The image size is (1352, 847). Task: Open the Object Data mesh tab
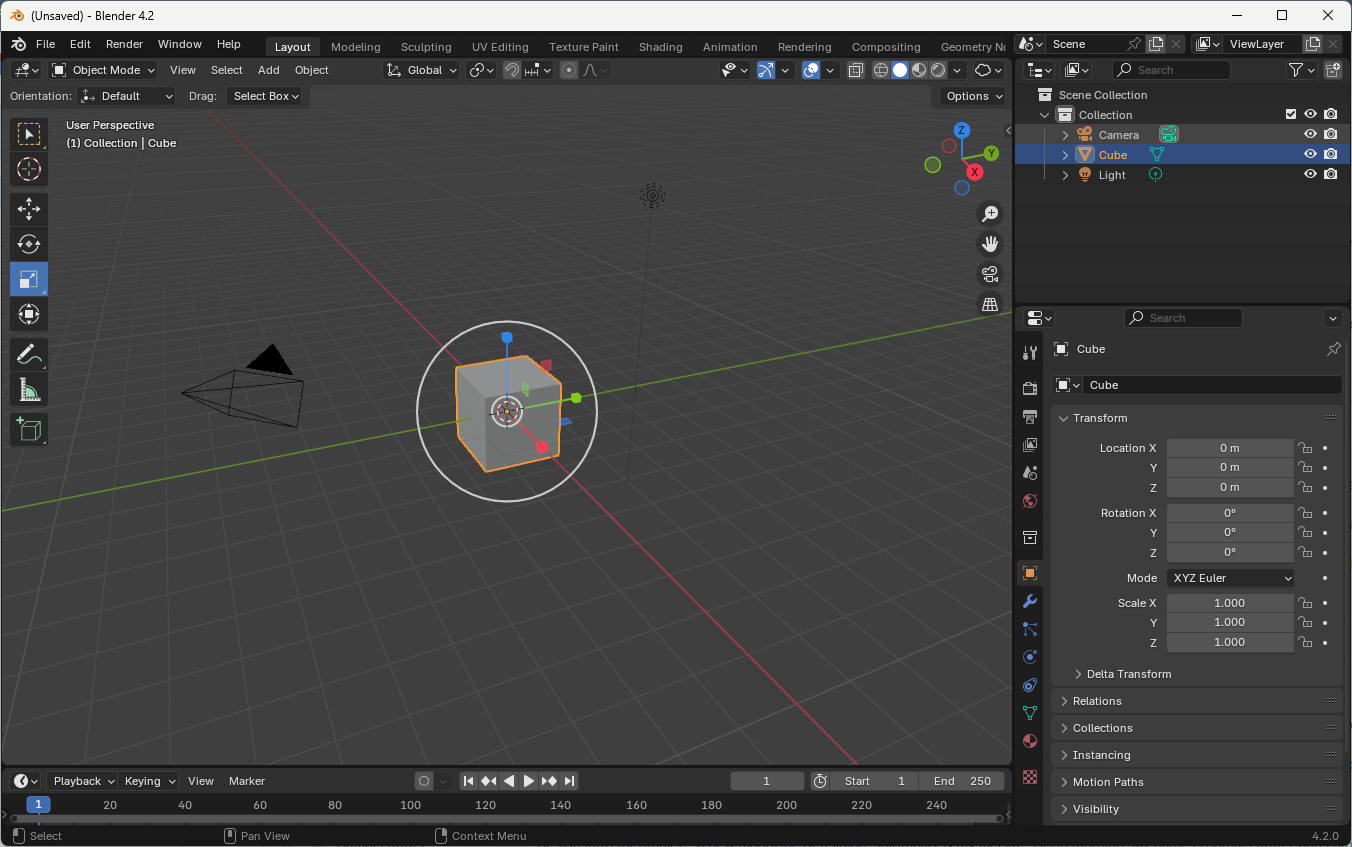click(x=1030, y=713)
